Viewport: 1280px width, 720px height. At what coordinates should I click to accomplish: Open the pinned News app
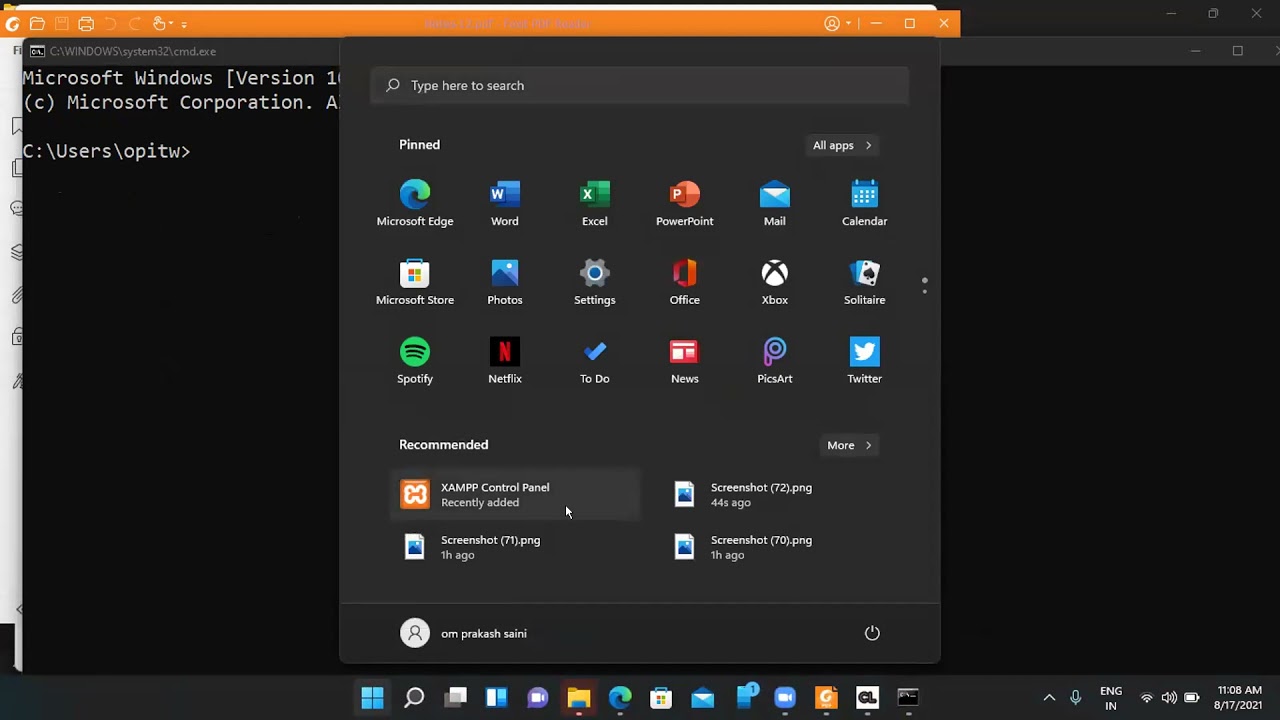point(685,361)
